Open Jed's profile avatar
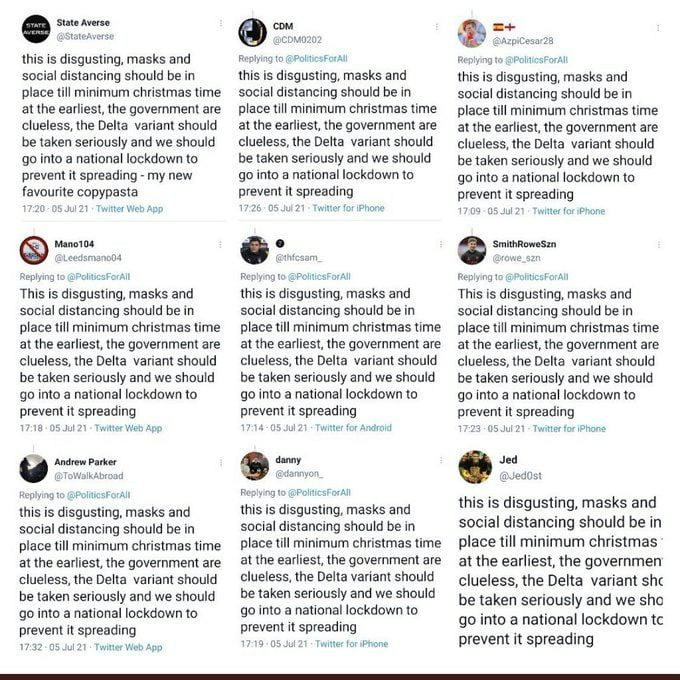 (474, 467)
